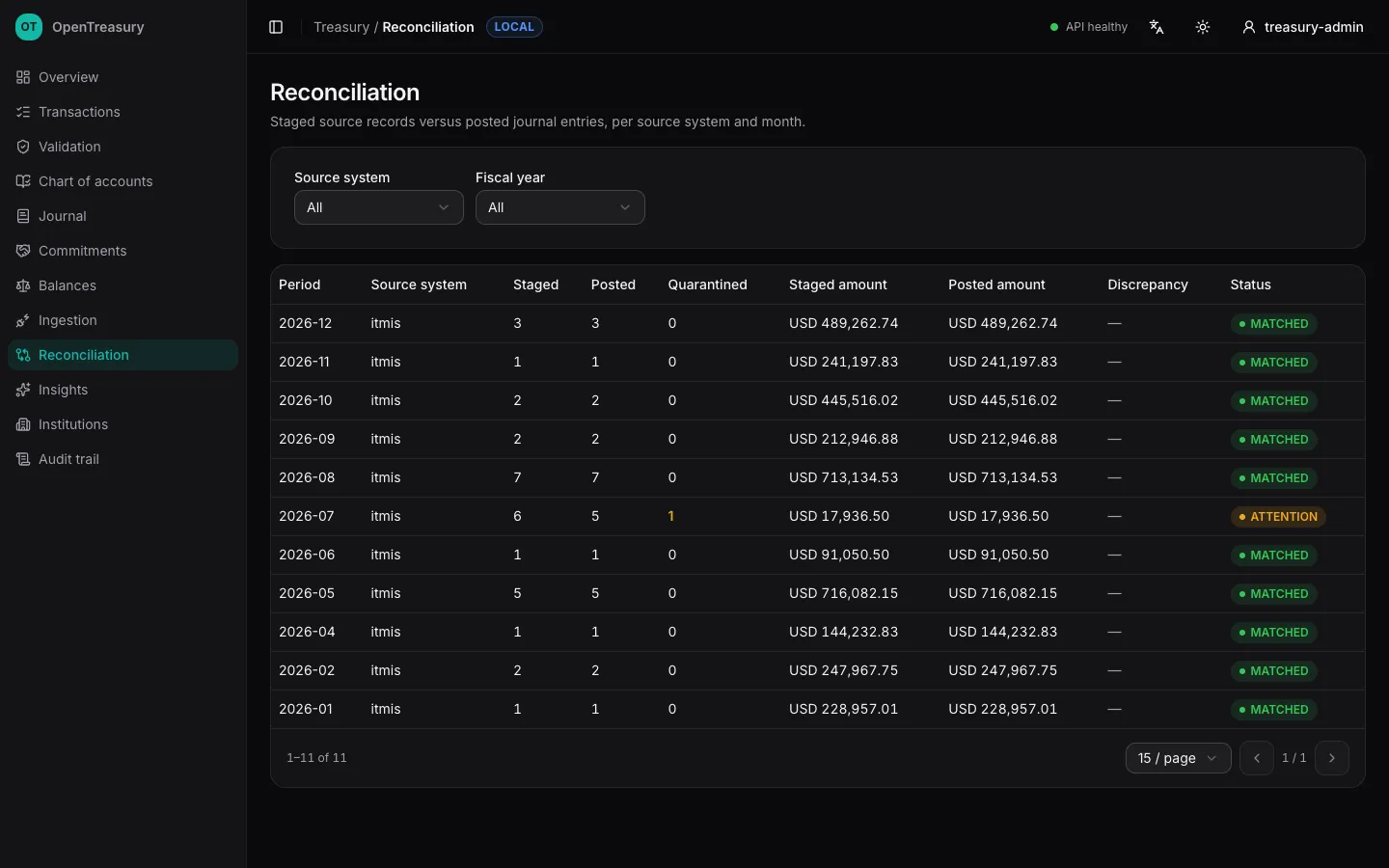Click the Overview grid icon
Viewport: 1389px width, 868px height.
(23, 77)
